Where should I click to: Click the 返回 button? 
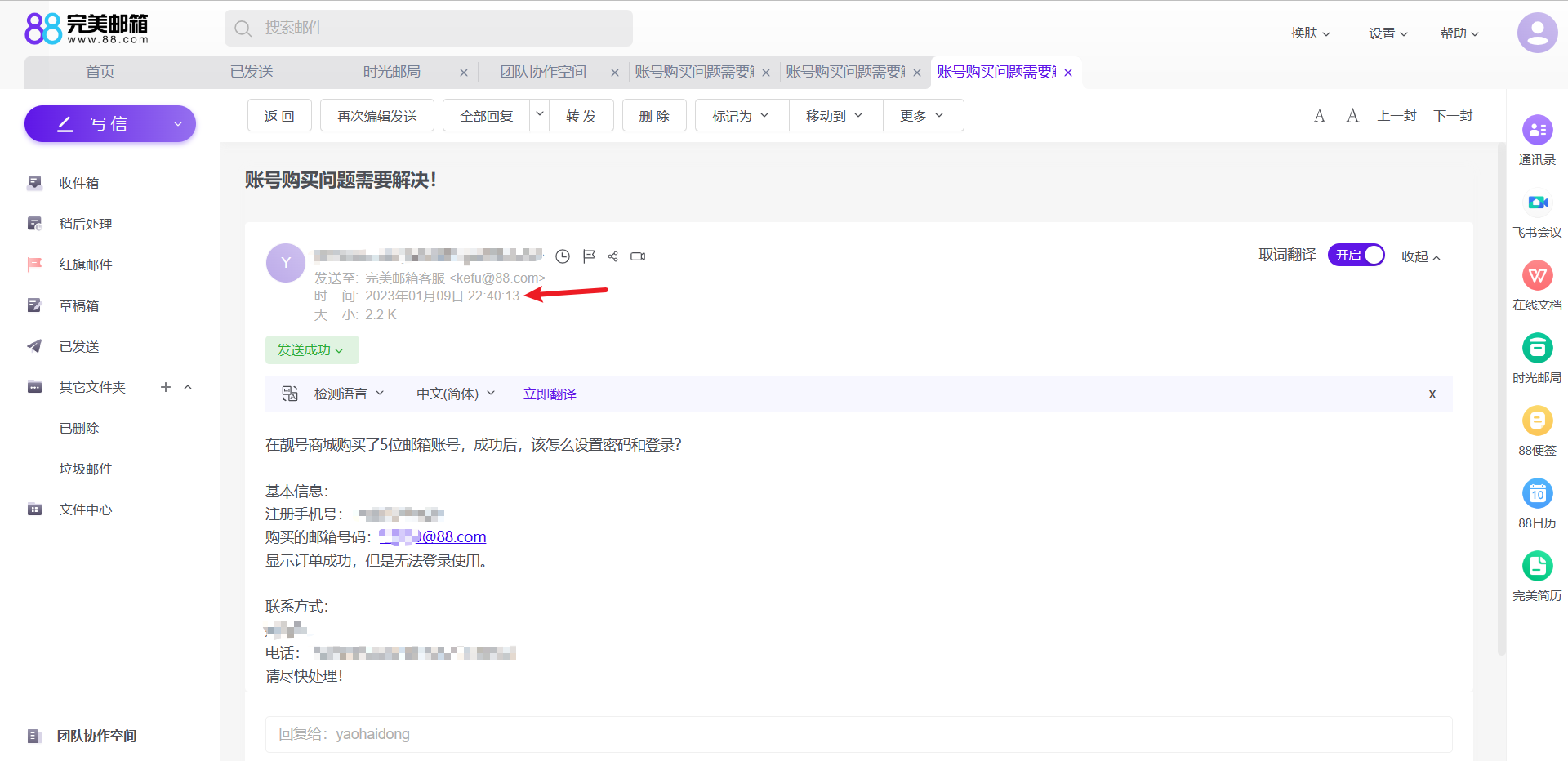pos(279,115)
